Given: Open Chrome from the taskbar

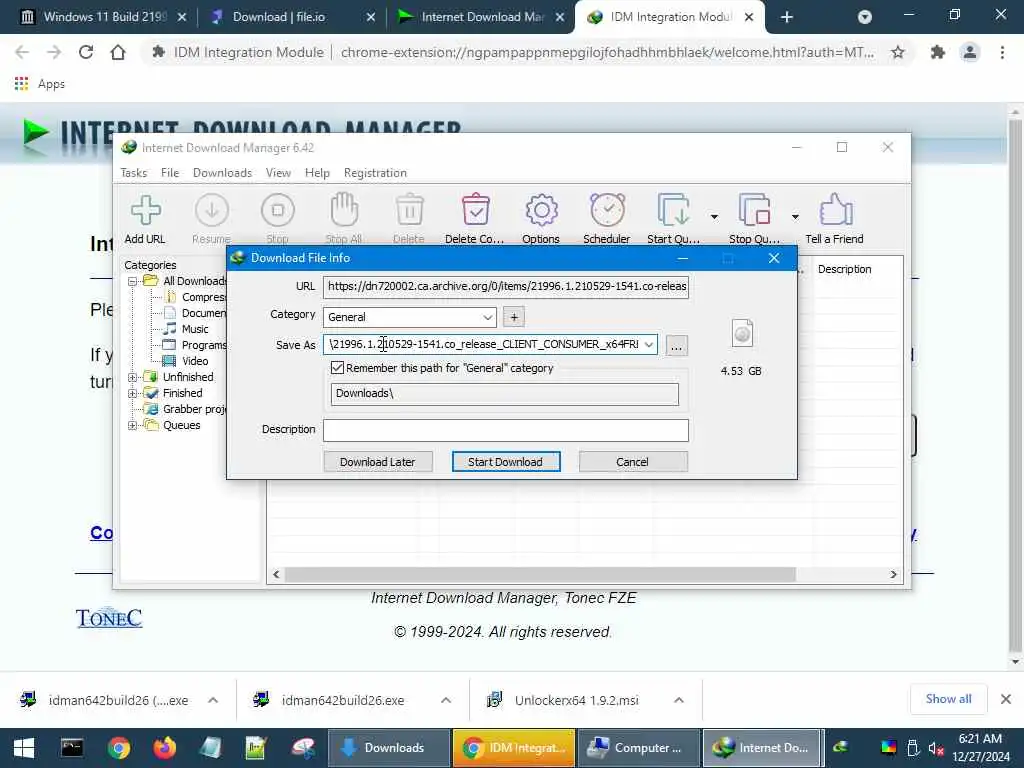Looking at the screenshot, I should [x=119, y=748].
